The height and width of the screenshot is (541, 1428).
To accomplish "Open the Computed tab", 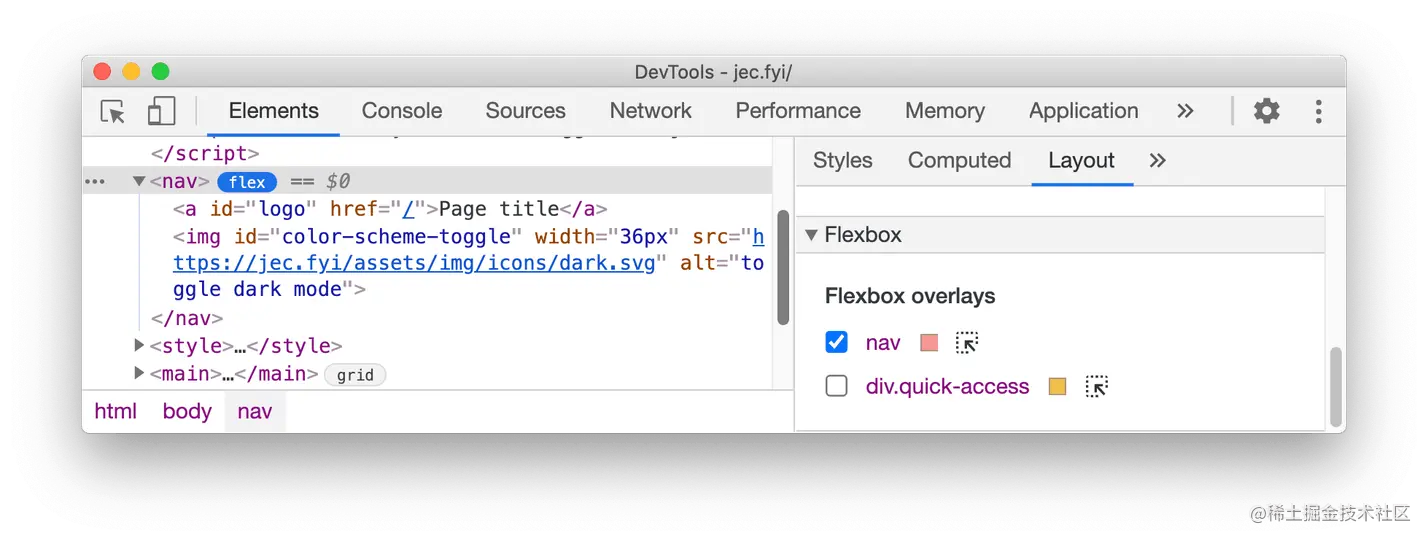I will (959, 160).
